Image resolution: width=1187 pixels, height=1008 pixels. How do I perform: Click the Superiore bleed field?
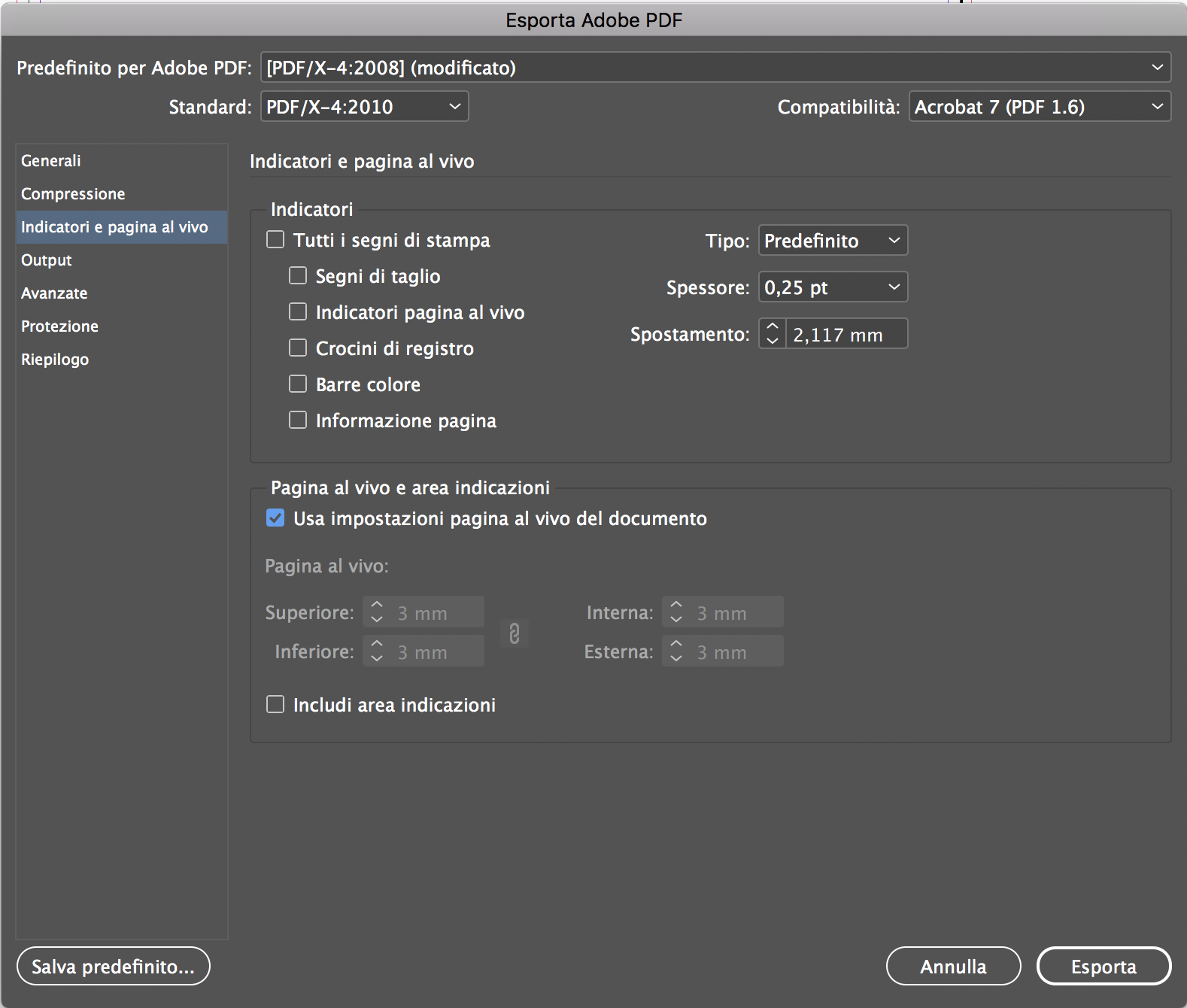click(437, 612)
